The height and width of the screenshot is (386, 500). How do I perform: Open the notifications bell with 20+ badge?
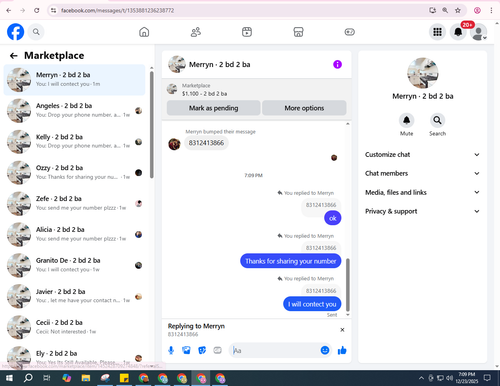[x=458, y=32]
